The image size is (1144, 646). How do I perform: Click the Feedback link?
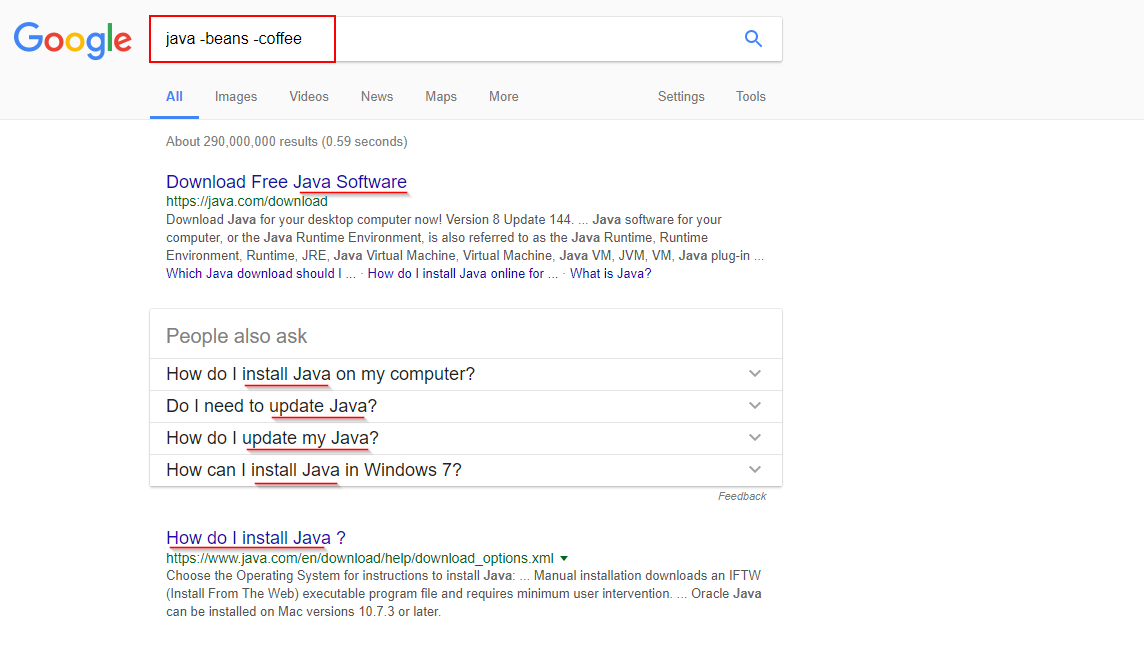(x=742, y=496)
